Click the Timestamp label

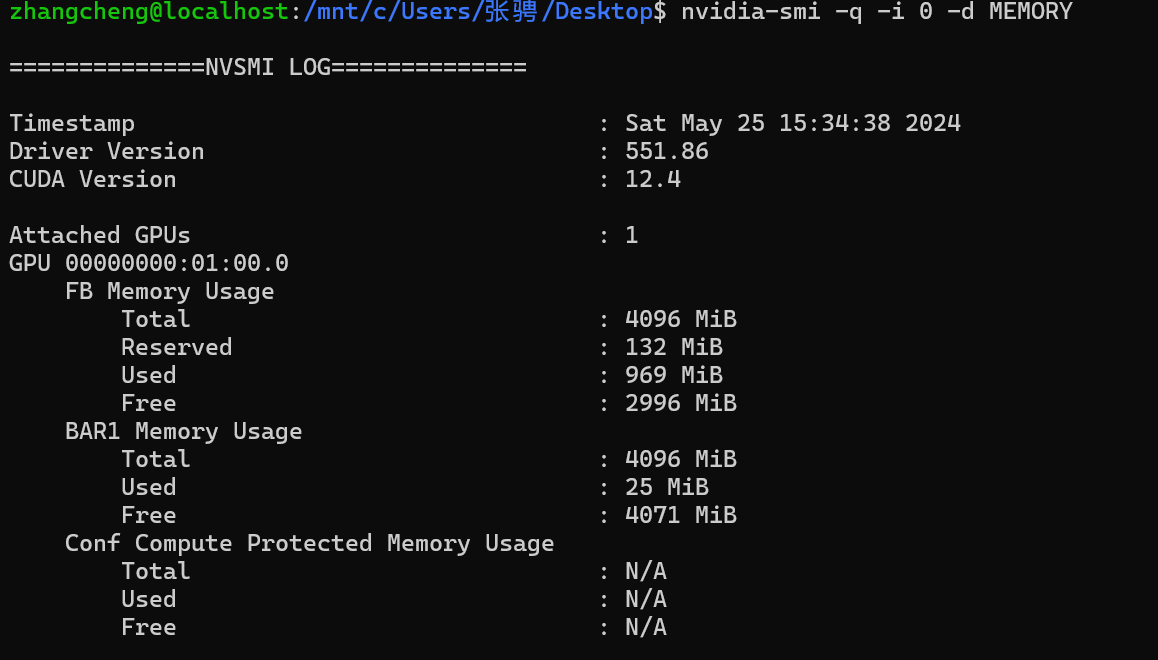click(72, 124)
